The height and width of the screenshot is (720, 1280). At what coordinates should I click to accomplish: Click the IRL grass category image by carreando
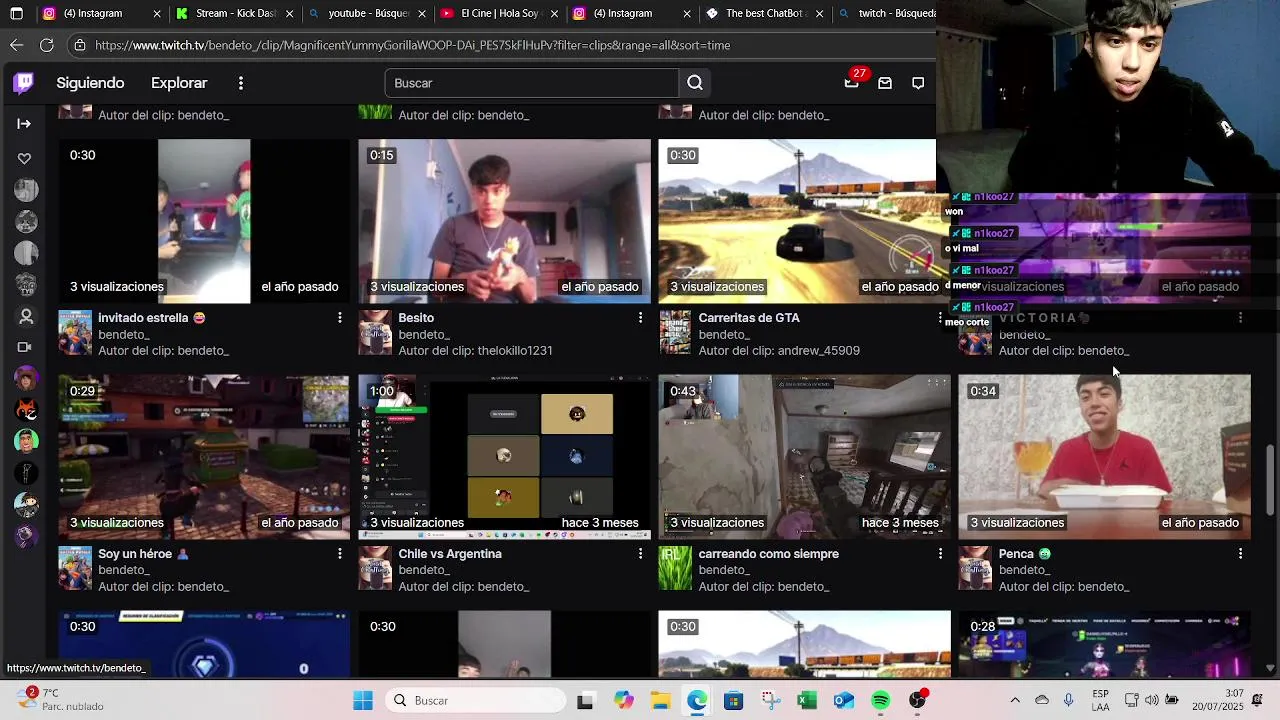(675, 568)
